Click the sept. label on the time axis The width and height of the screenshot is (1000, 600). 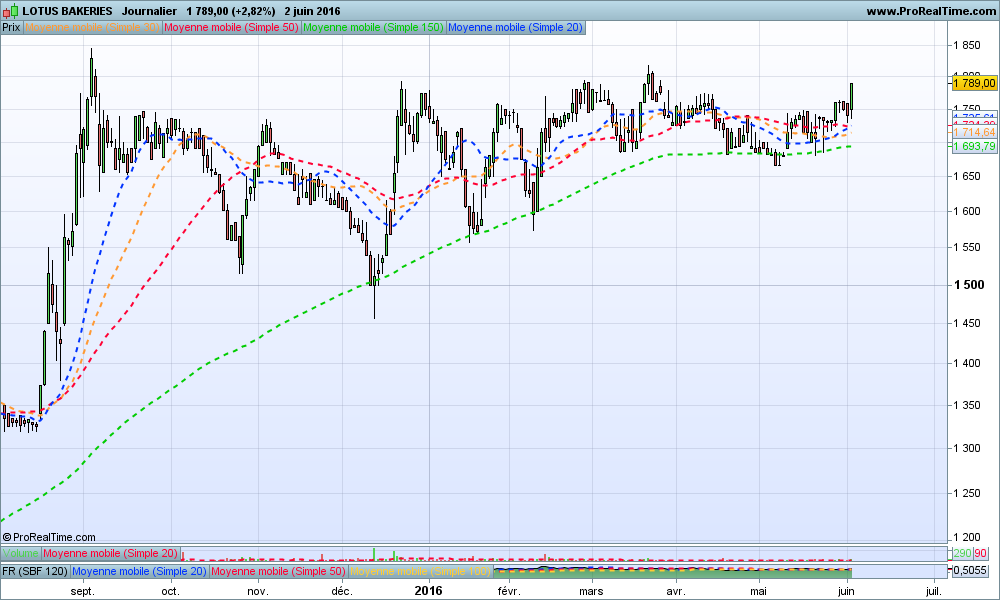83,591
